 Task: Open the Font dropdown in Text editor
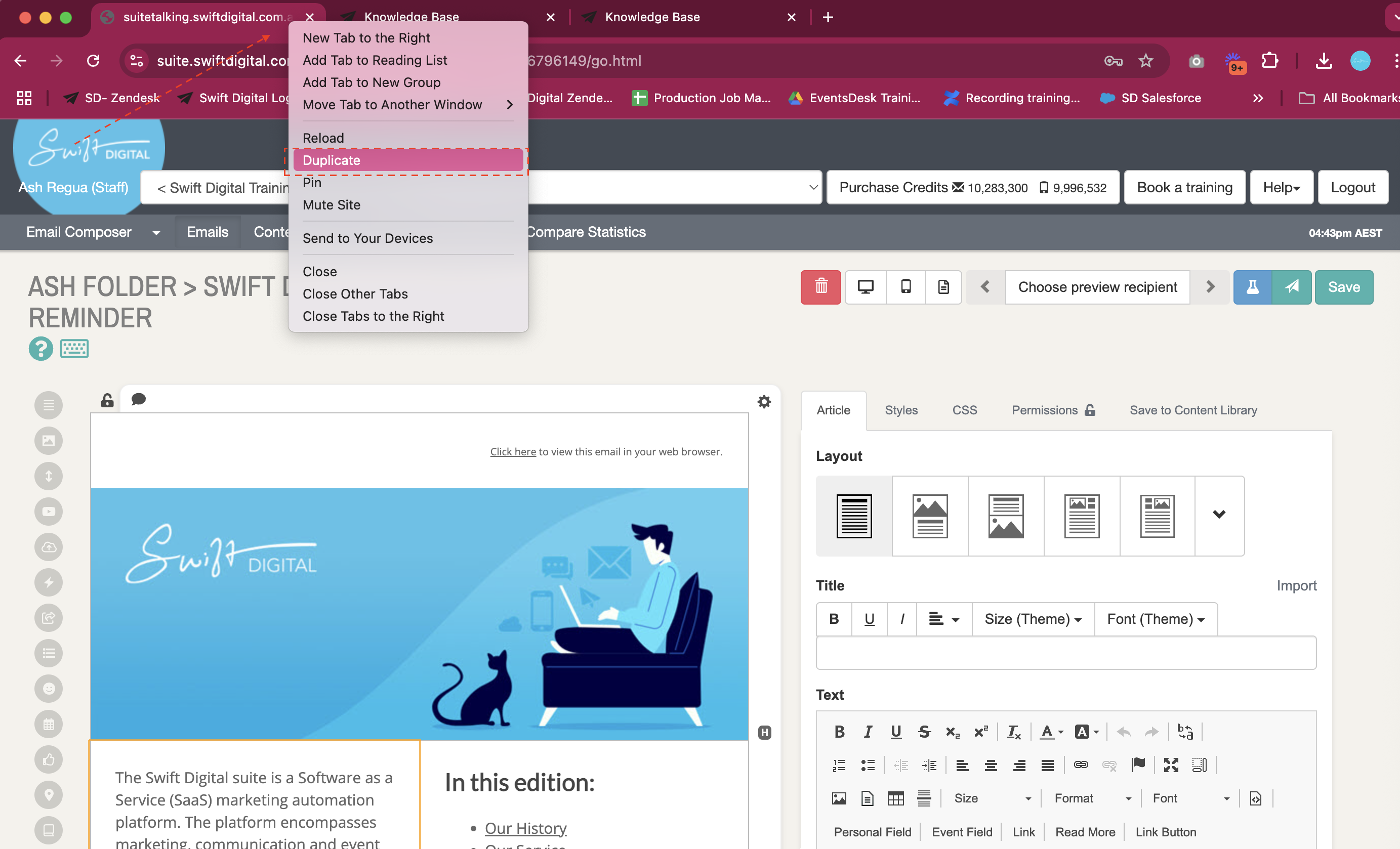(x=1191, y=798)
